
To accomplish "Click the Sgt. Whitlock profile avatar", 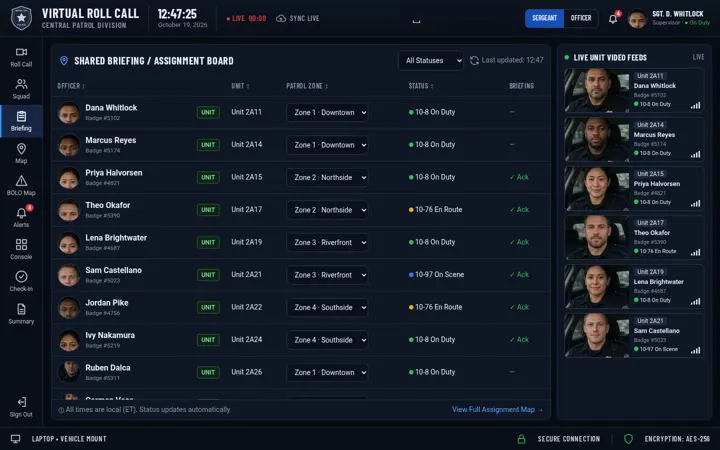I will tap(637, 19).
